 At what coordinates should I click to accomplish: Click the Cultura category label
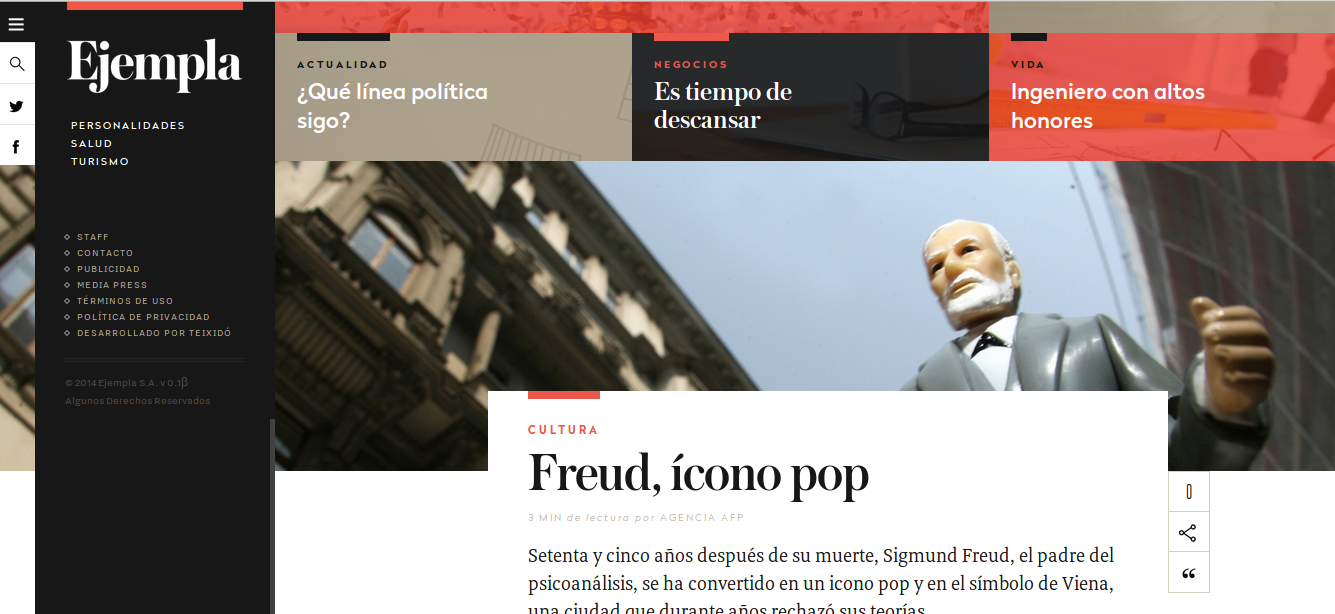click(563, 430)
